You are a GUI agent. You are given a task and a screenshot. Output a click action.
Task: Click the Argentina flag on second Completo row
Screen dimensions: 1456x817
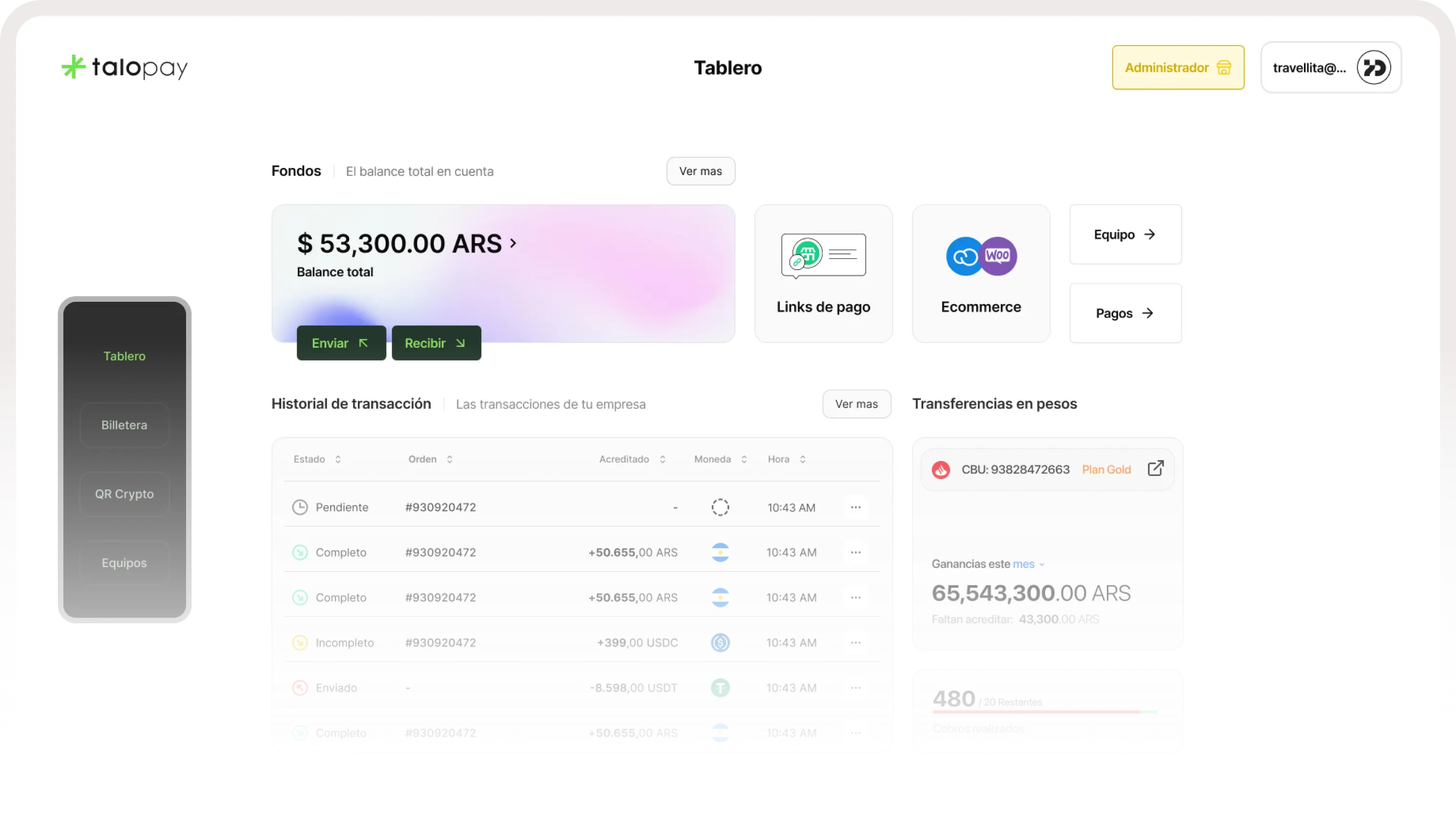720,598
